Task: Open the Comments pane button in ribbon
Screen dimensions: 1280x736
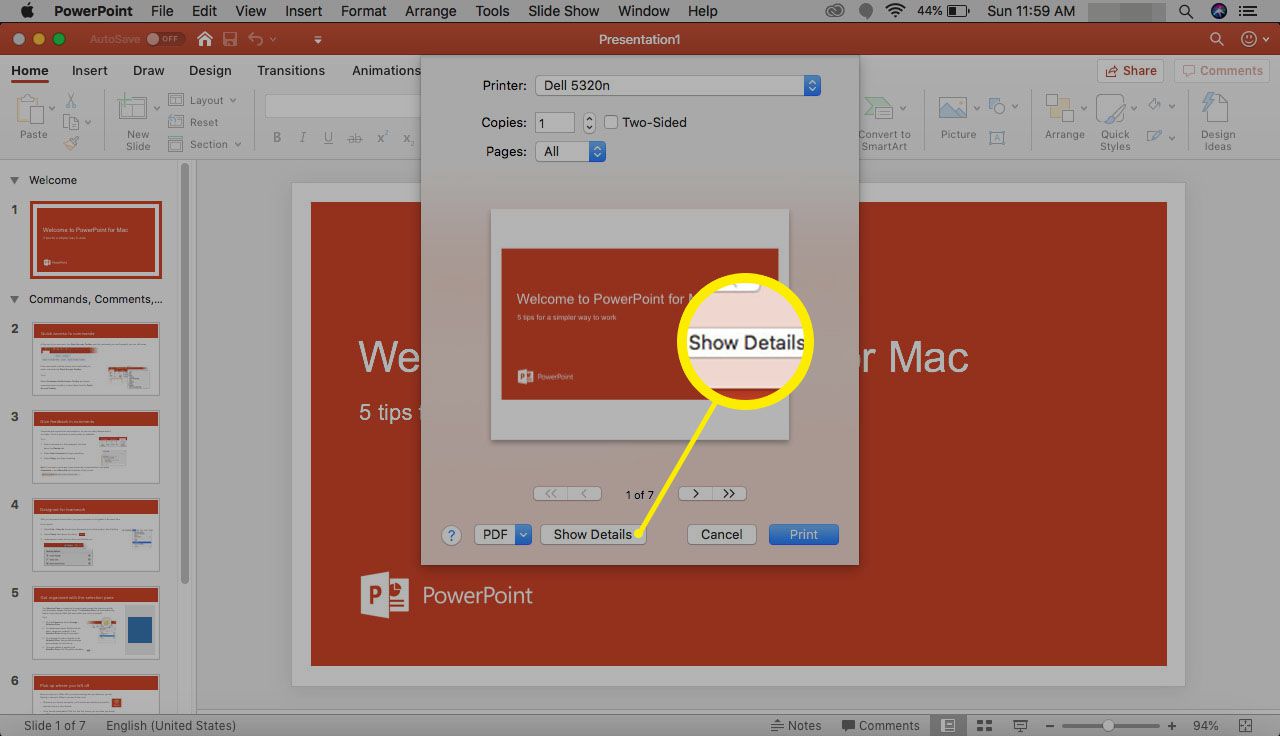Action: (x=1222, y=71)
